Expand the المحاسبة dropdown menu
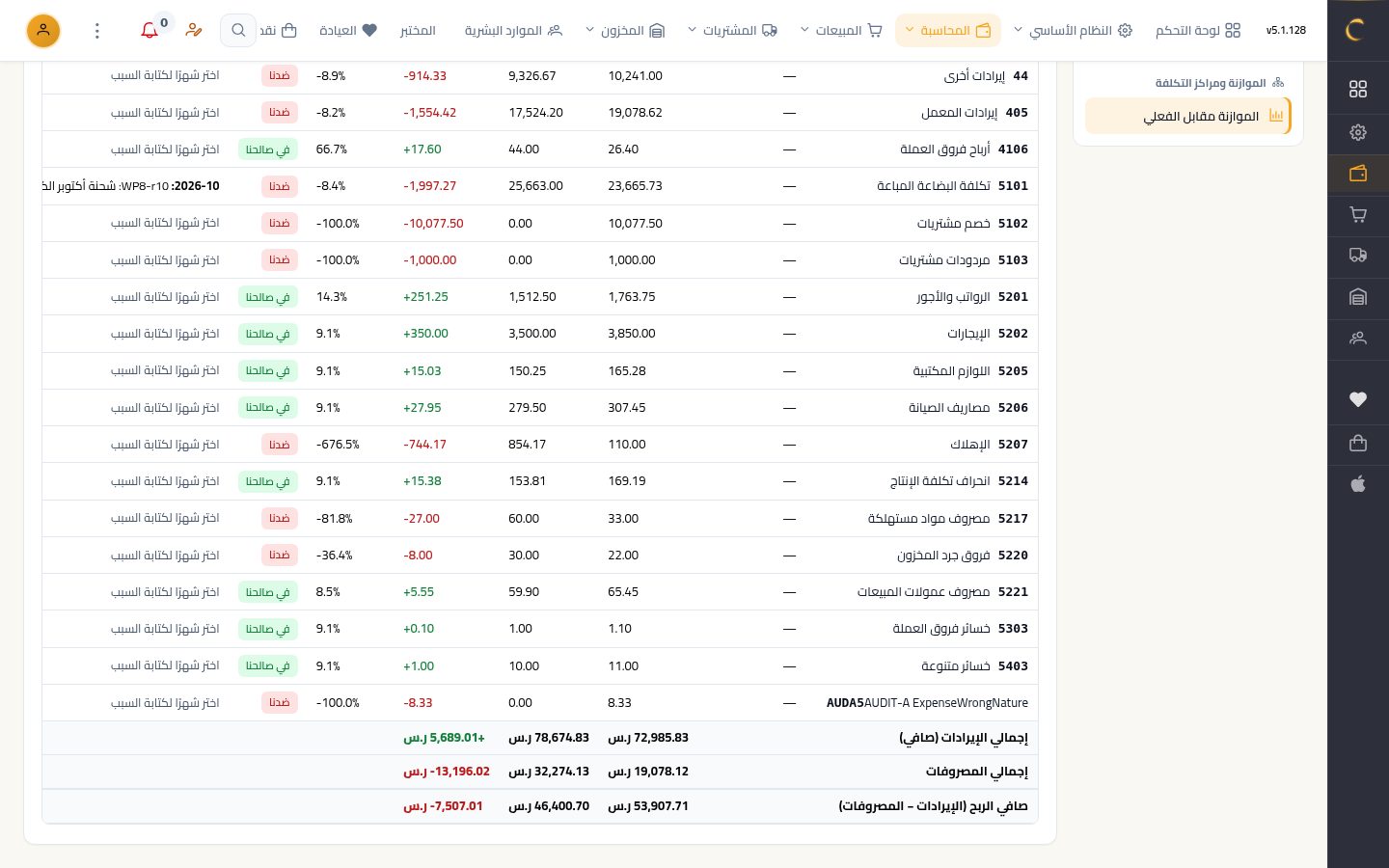 click(x=948, y=31)
